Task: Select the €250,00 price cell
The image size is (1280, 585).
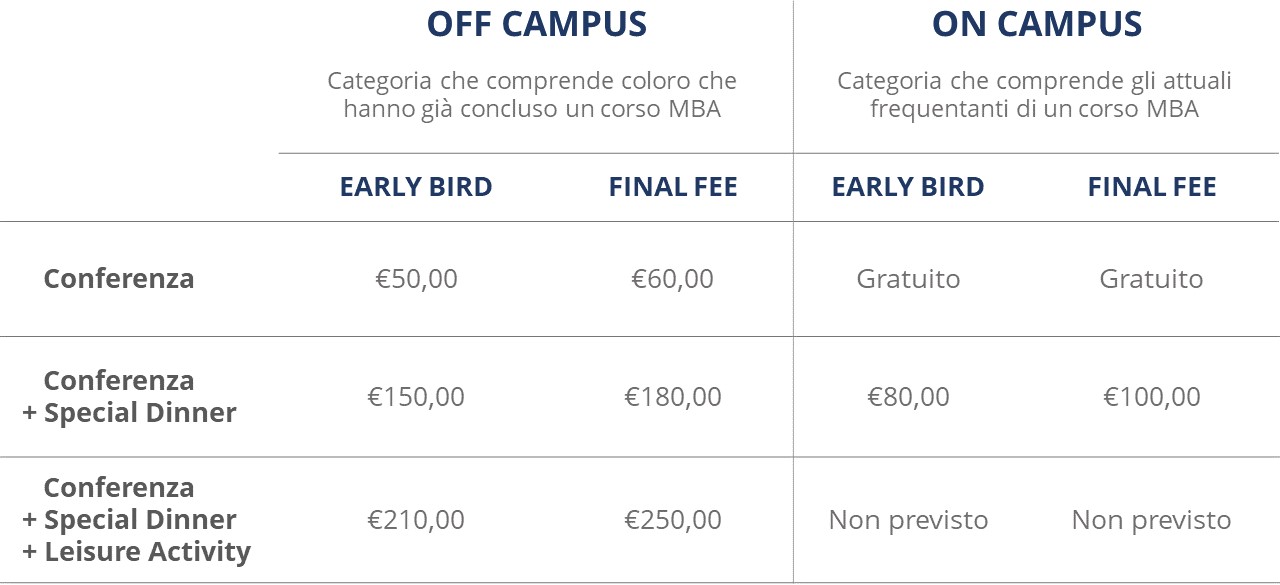Action: [x=673, y=520]
